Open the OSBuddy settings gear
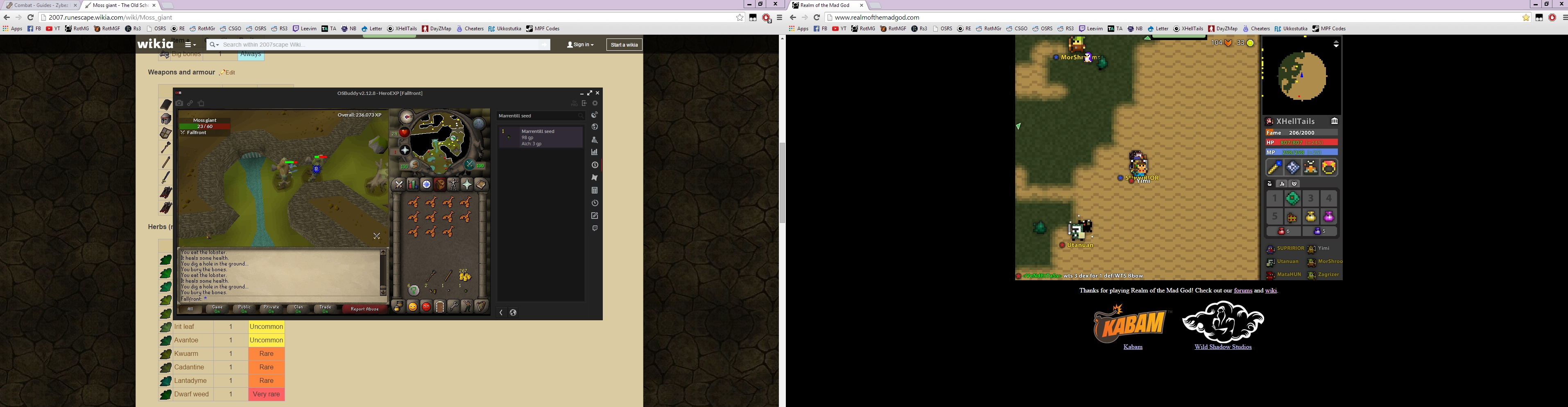This screenshot has width=1568, height=407. coord(595,103)
